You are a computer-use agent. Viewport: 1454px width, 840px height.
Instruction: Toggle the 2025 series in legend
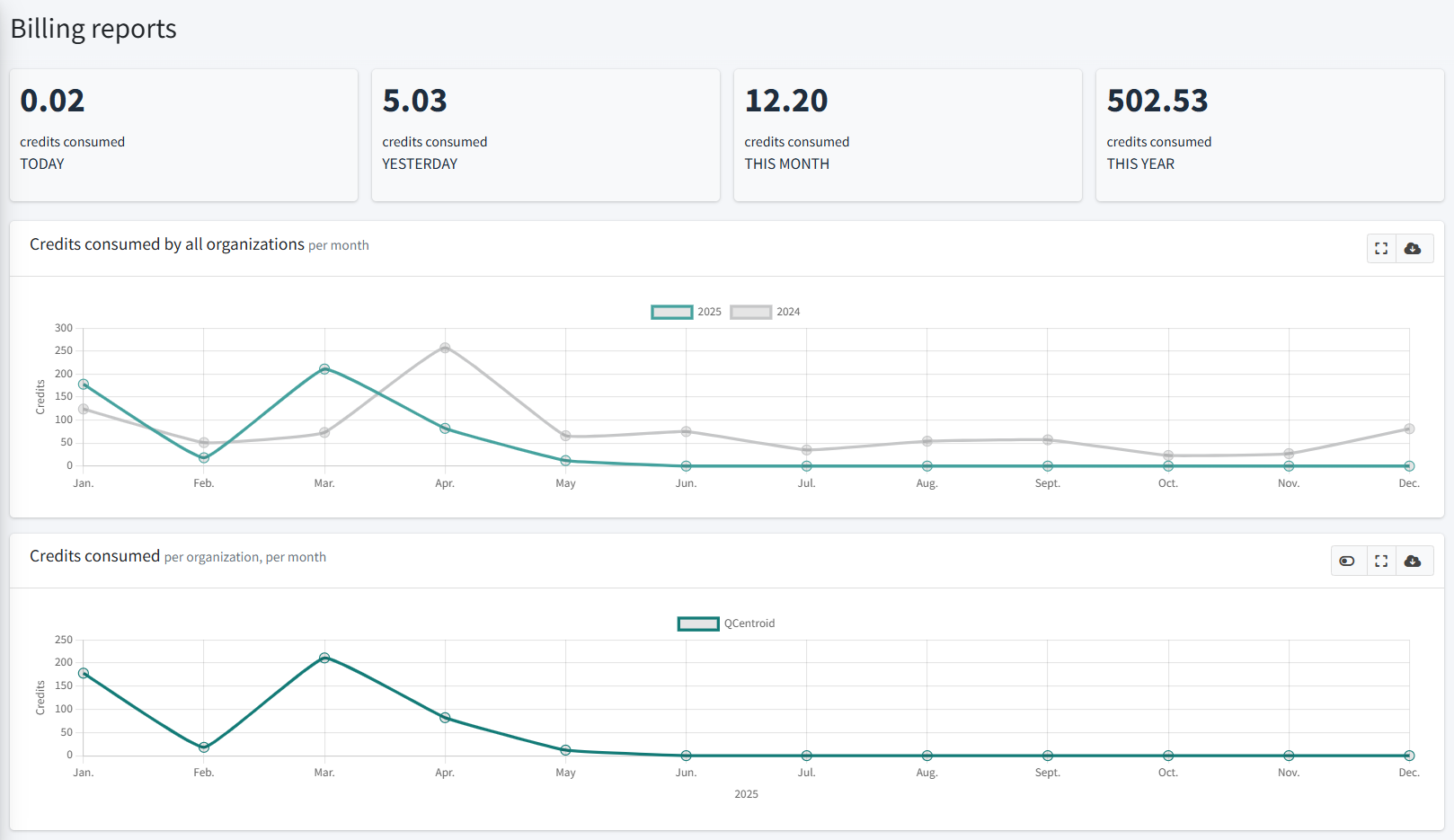pyautogui.click(x=672, y=312)
